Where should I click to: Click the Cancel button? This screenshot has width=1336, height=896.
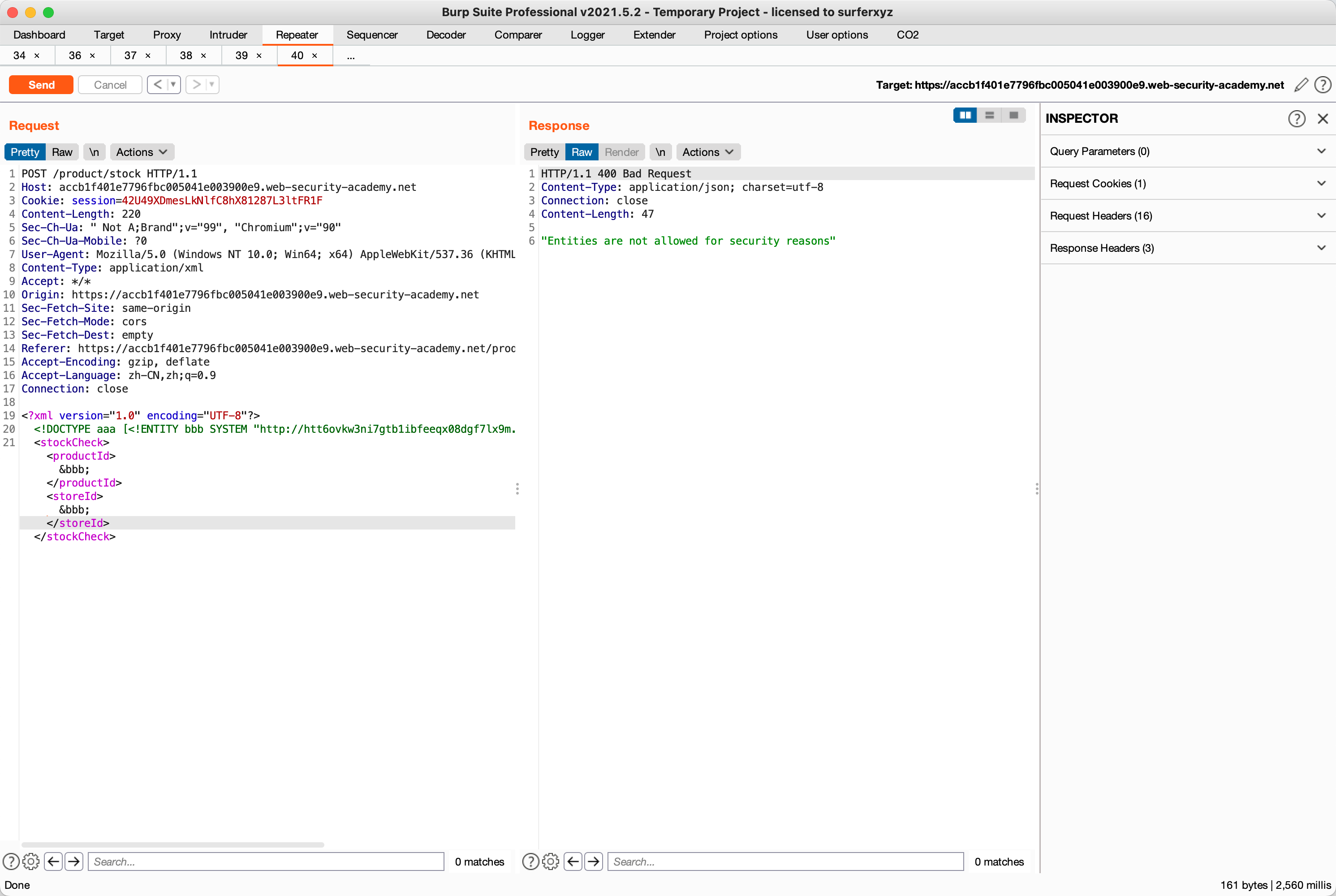(x=110, y=85)
